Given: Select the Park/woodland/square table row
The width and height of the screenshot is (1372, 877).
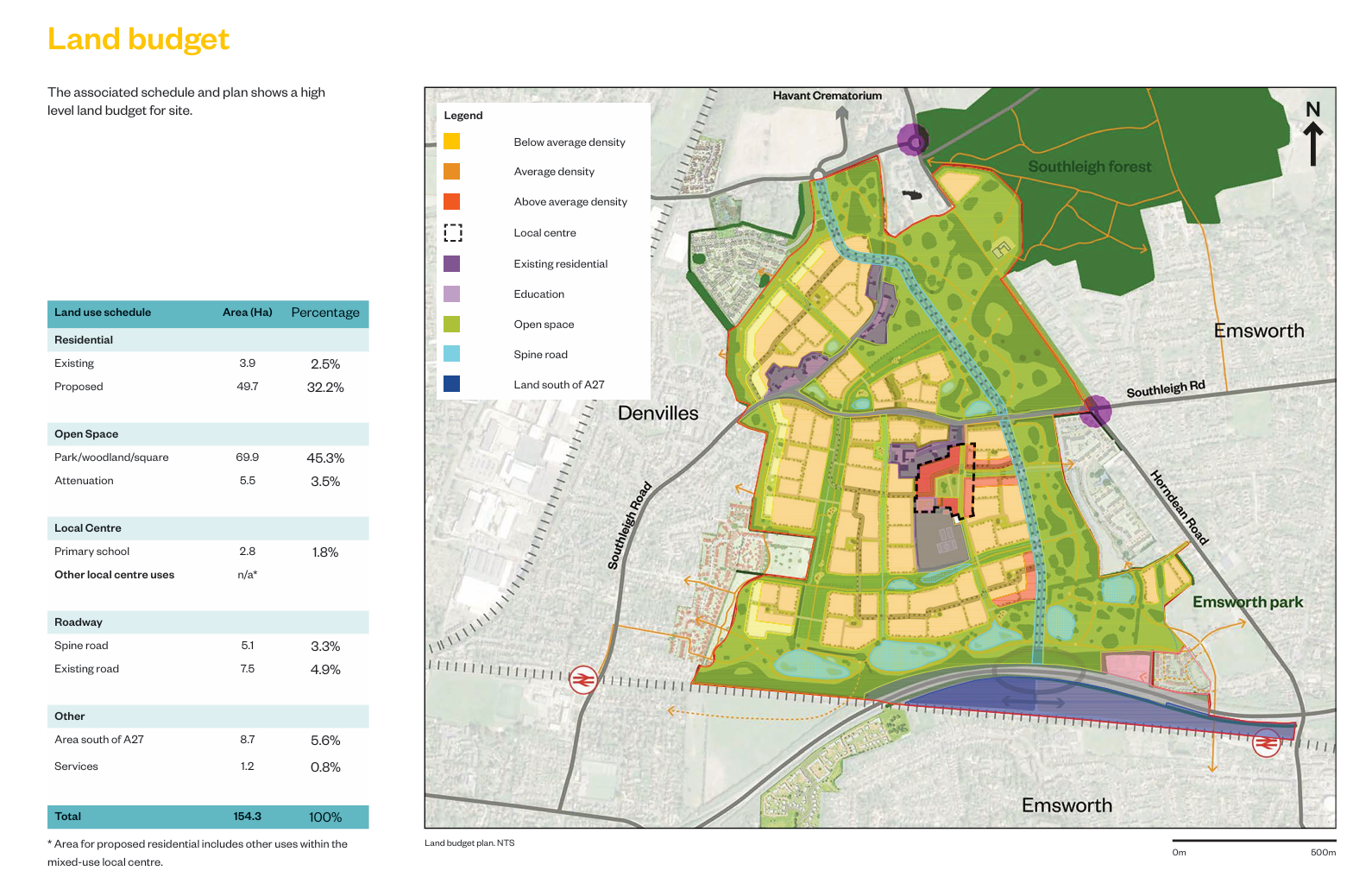Looking at the screenshot, I should 207,457.
